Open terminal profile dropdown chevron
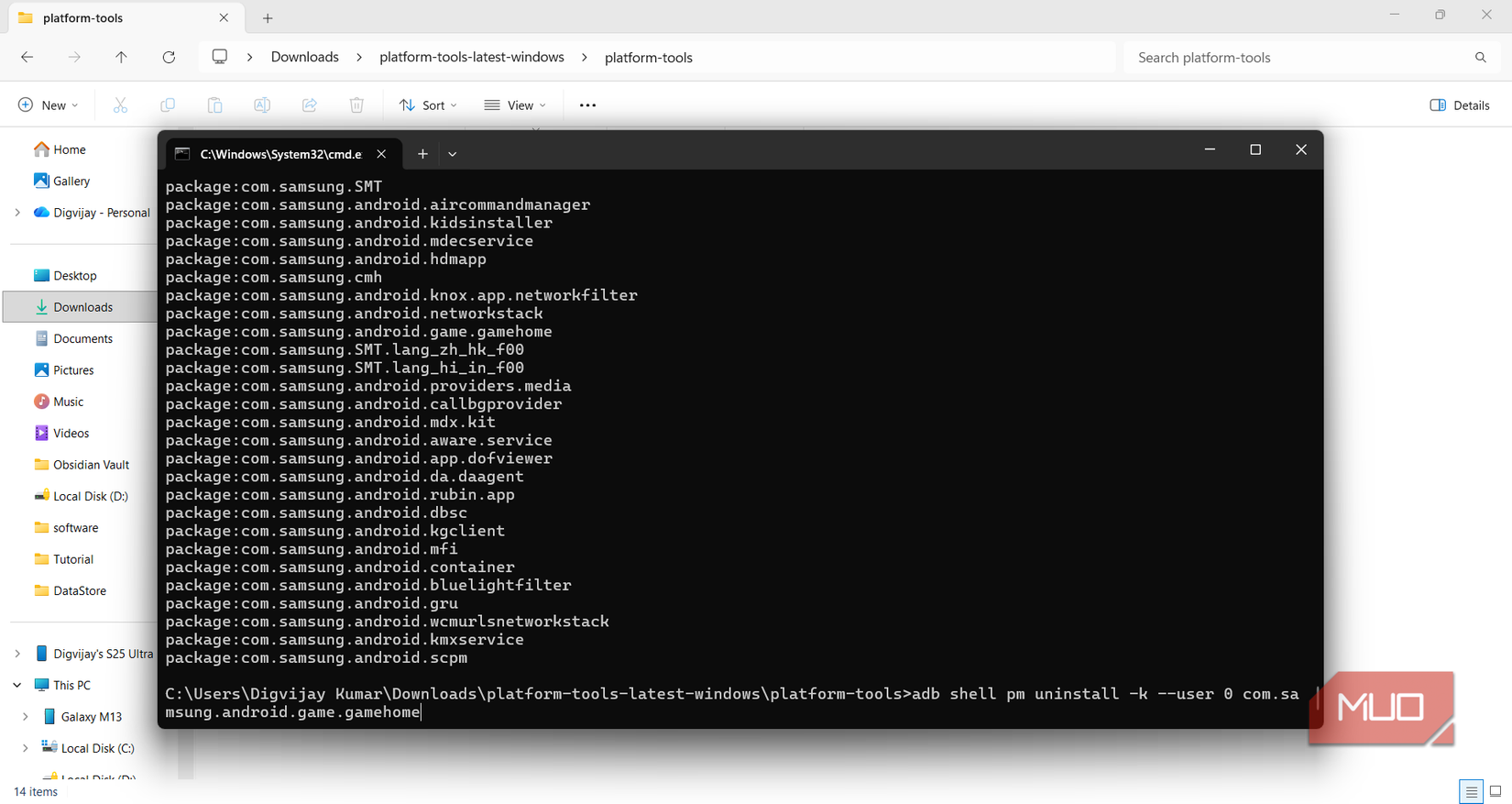The width and height of the screenshot is (1512, 804). pos(453,154)
